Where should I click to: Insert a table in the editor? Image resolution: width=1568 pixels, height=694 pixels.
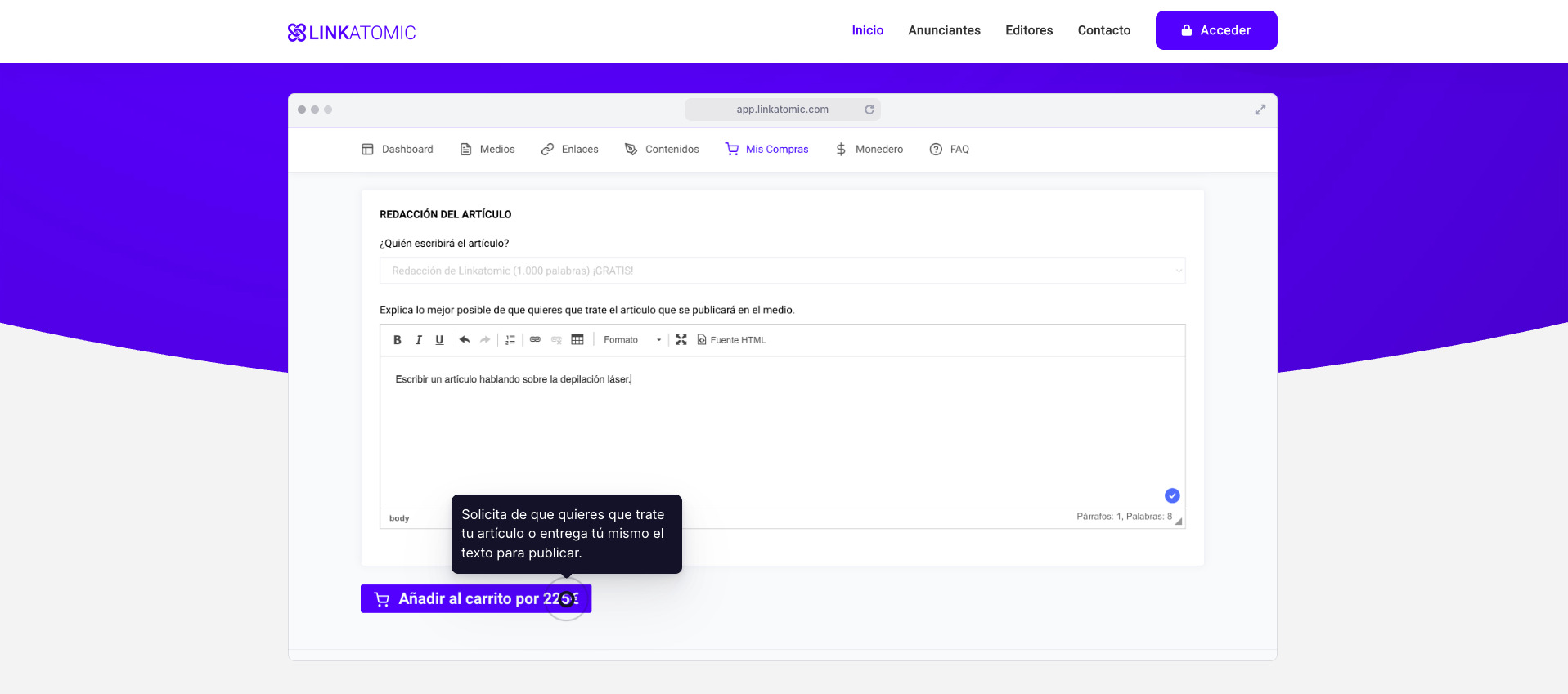pyautogui.click(x=577, y=340)
